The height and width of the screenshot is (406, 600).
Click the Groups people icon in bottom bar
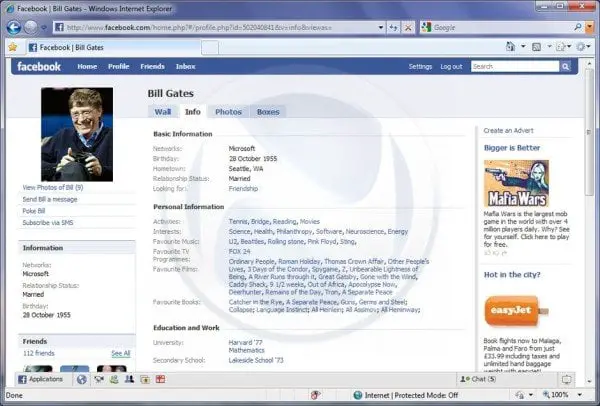coord(129,379)
